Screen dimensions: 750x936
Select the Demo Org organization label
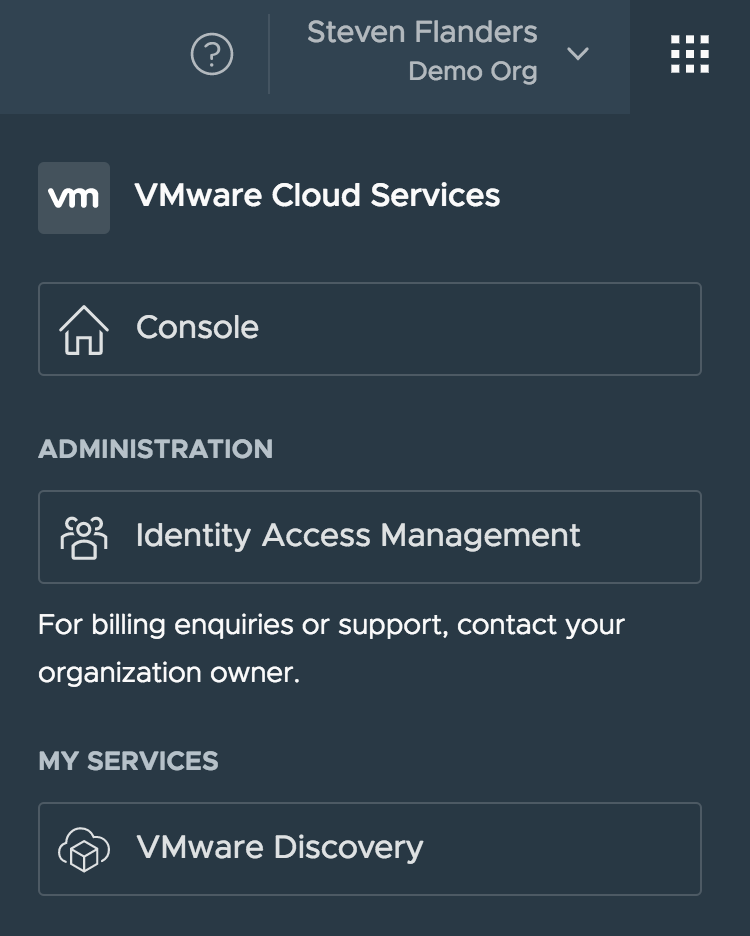coord(473,72)
